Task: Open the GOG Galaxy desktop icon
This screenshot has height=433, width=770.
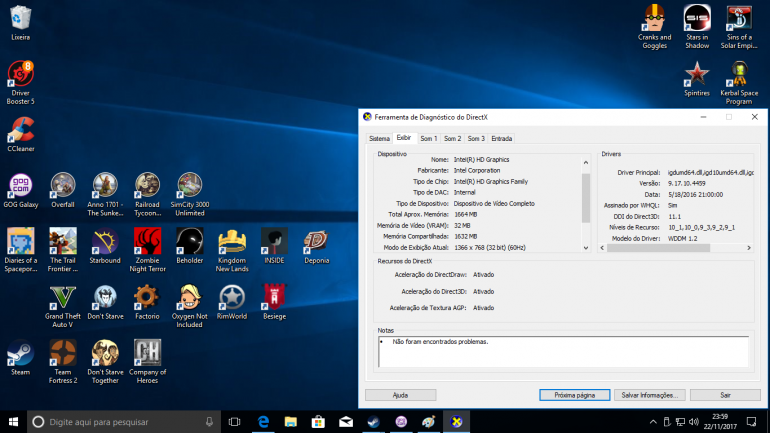Action: point(20,186)
